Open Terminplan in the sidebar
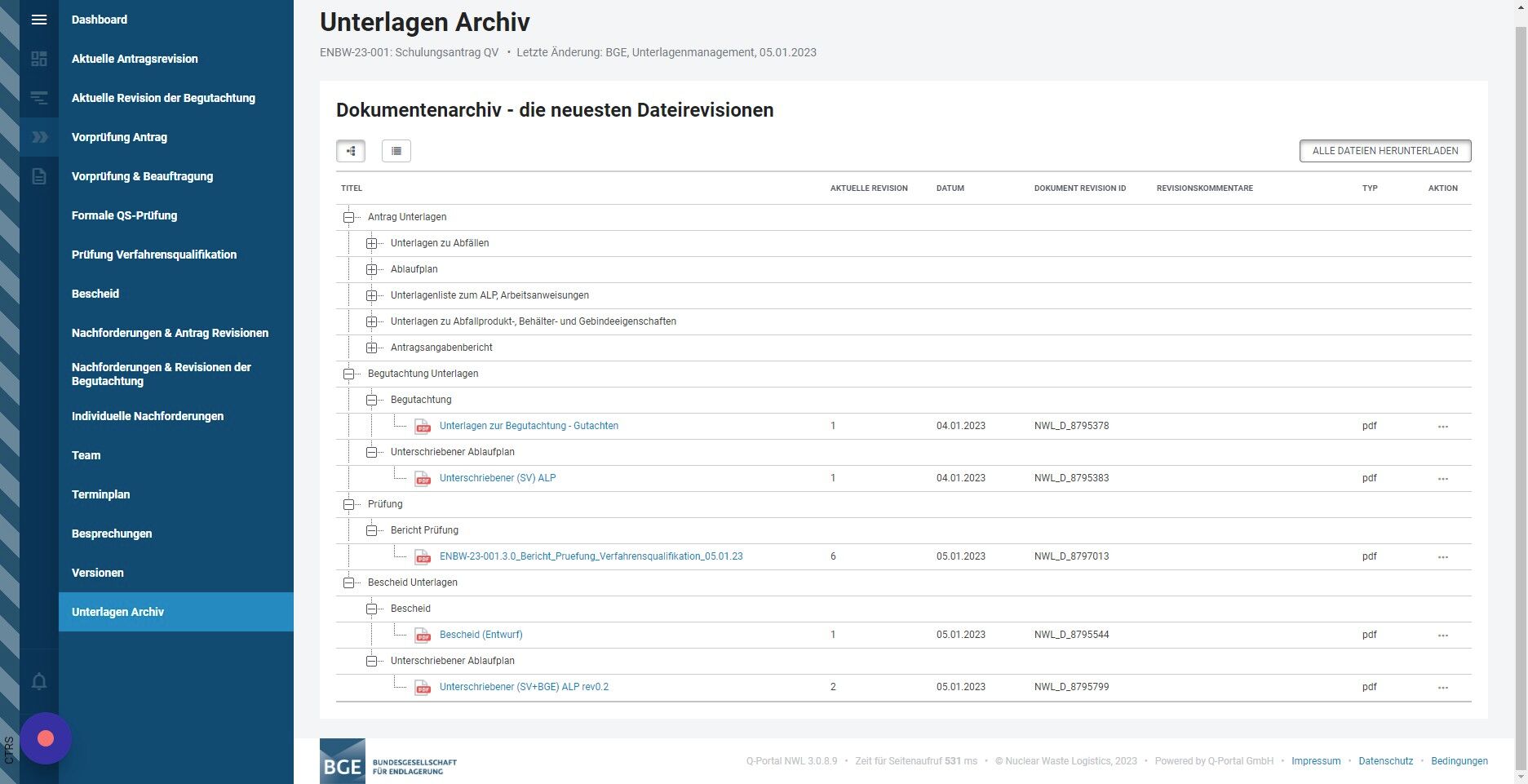The width and height of the screenshot is (1528, 784). 100,494
